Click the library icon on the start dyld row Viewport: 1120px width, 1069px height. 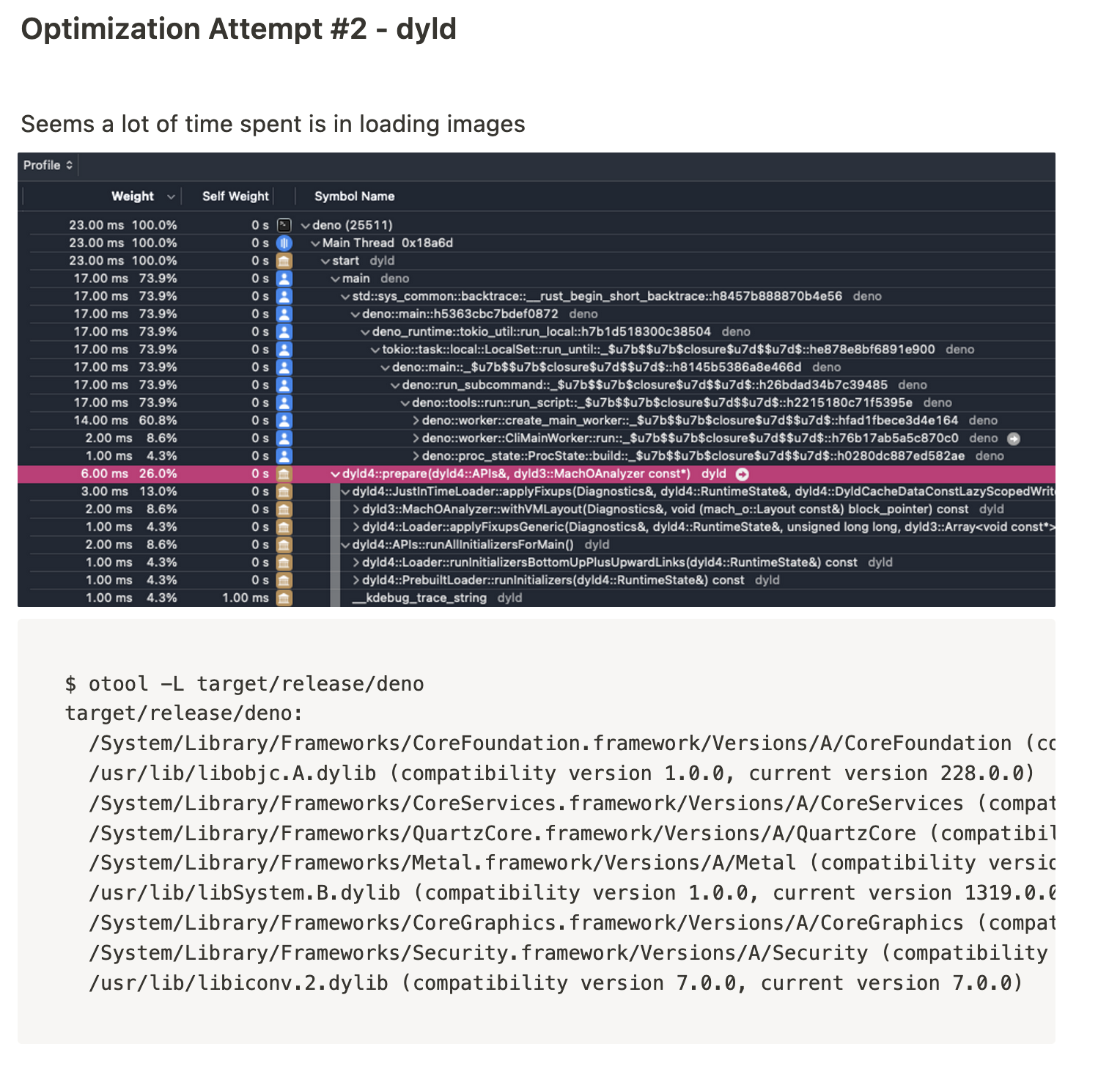(x=284, y=261)
